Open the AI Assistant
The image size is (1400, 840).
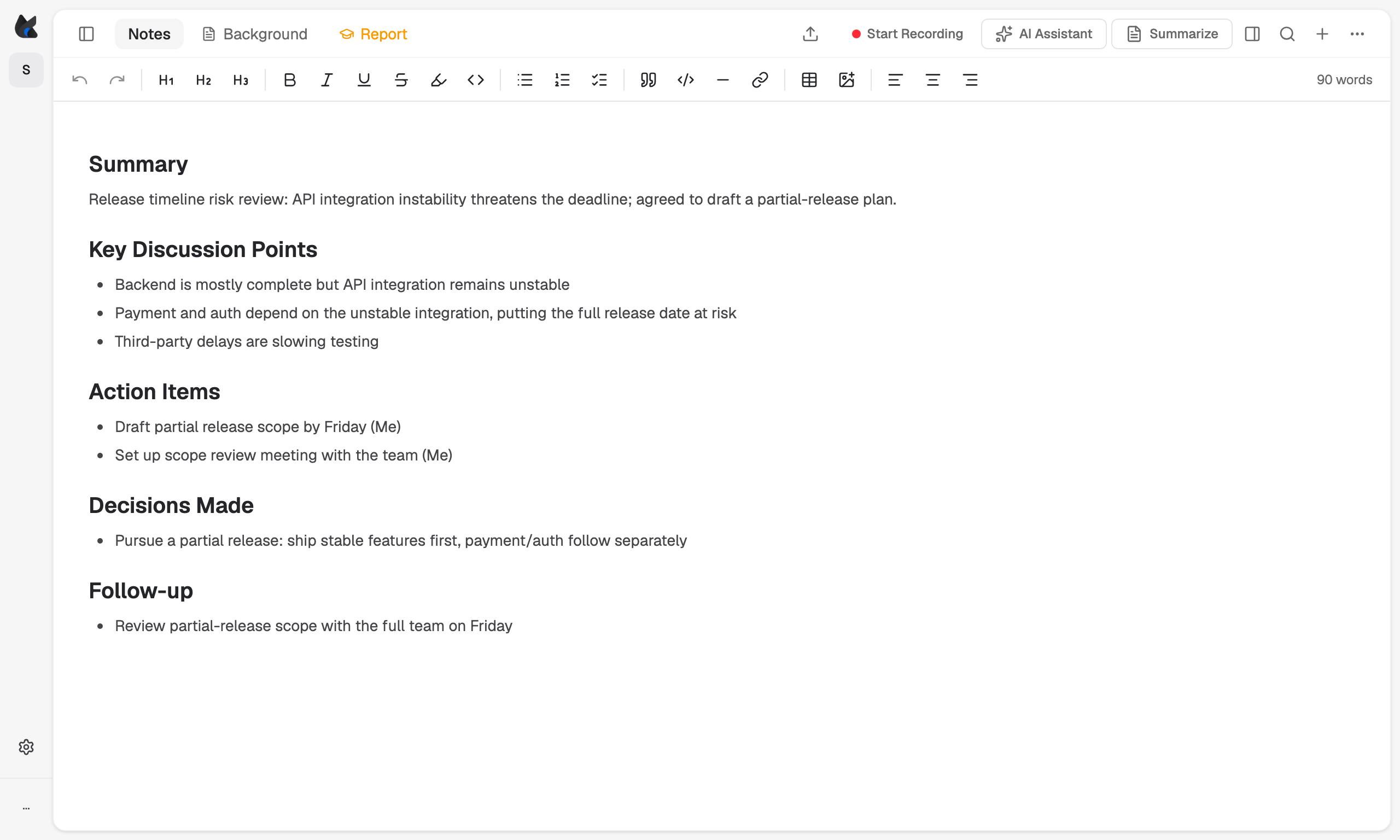1043,34
